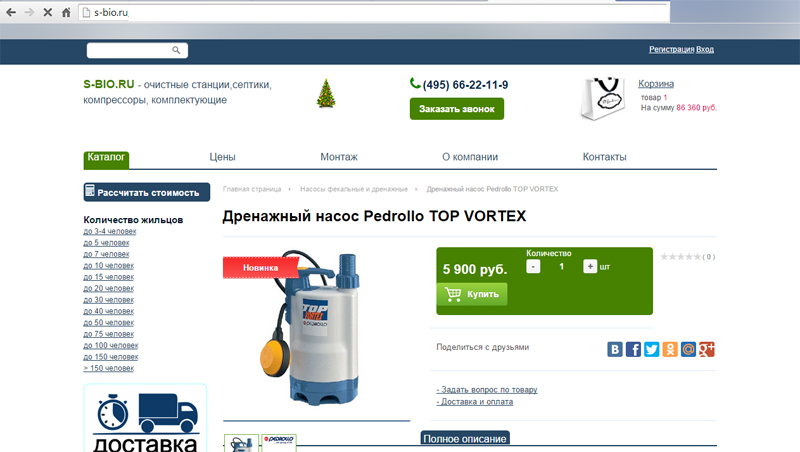Select the Каталог tab

(106, 157)
